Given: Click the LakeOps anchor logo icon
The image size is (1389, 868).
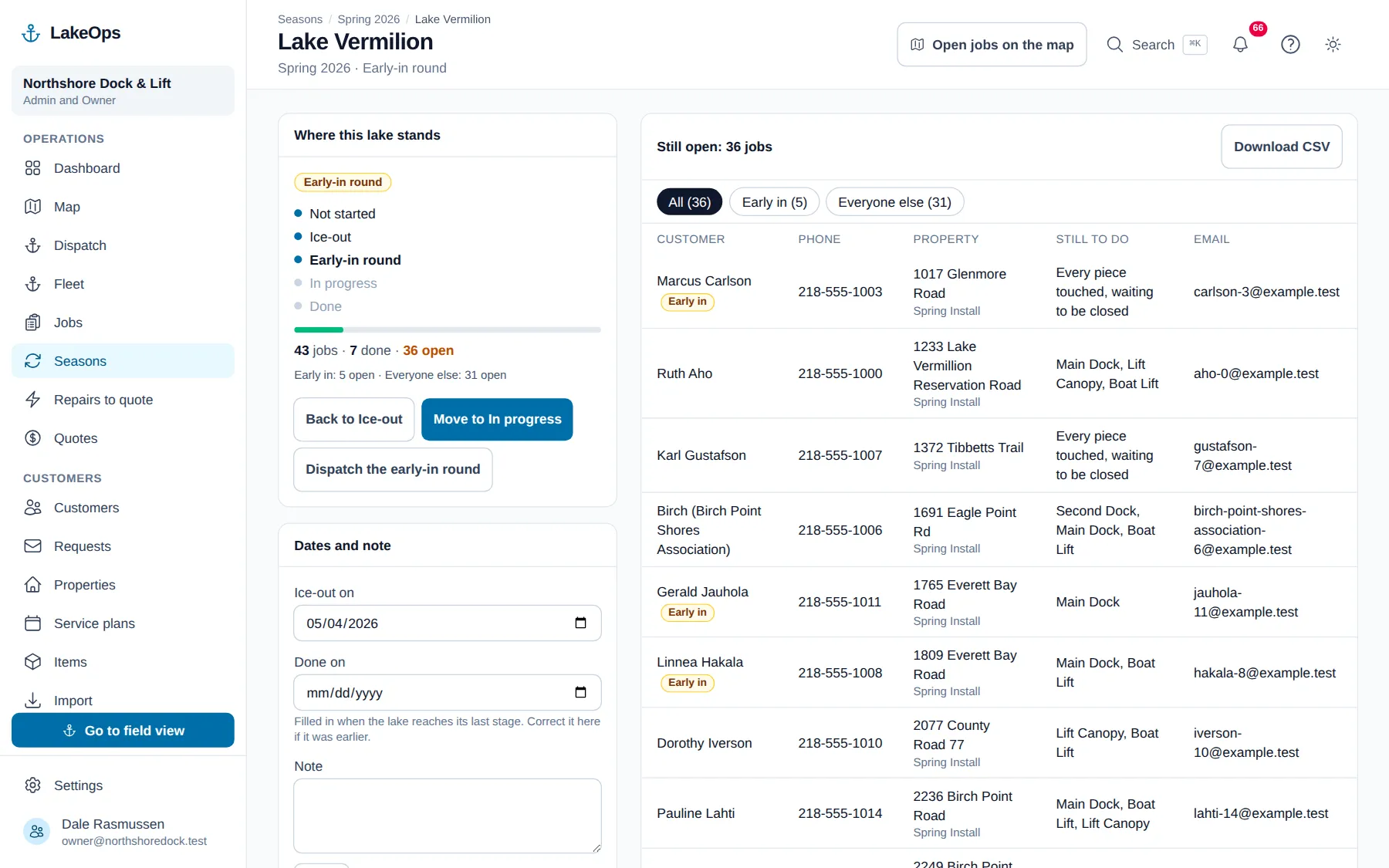Looking at the screenshot, I should pos(31,33).
